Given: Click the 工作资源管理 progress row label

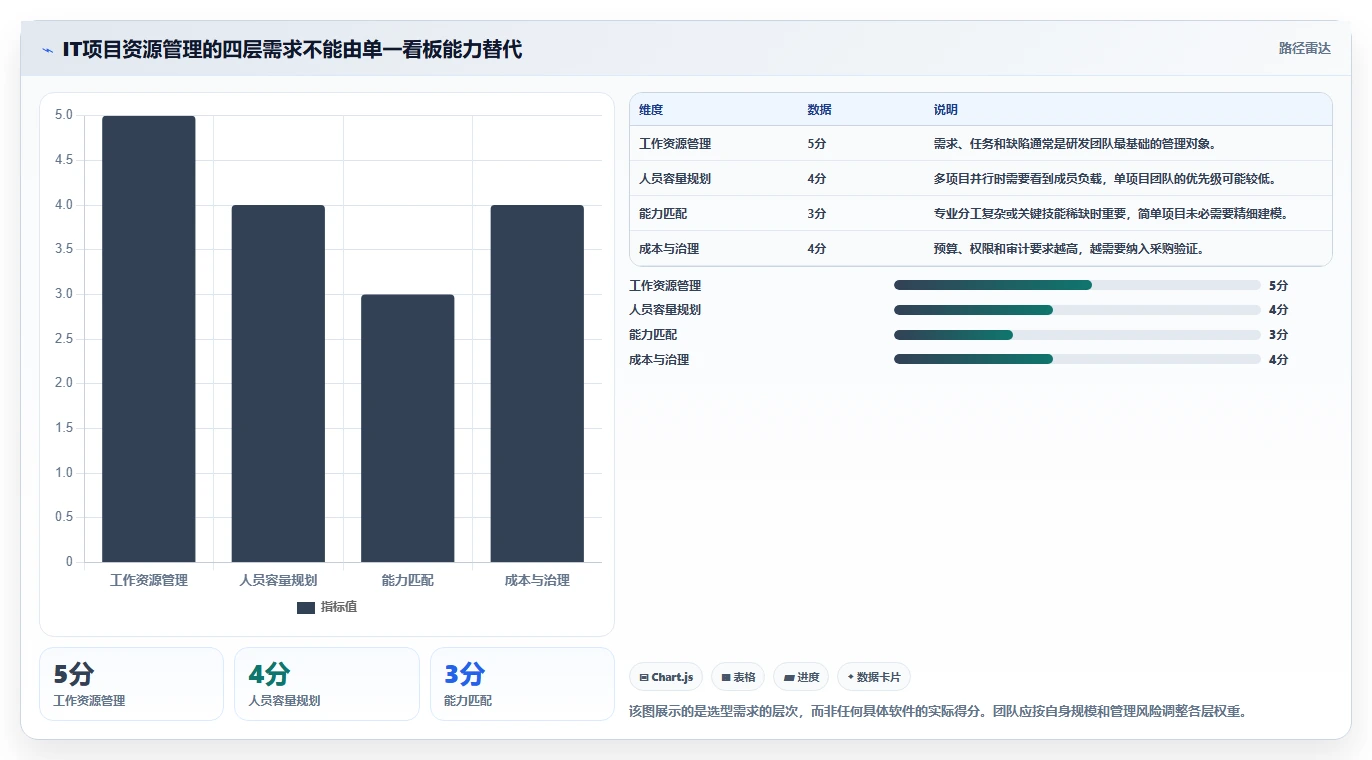Looking at the screenshot, I should coord(665,286).
